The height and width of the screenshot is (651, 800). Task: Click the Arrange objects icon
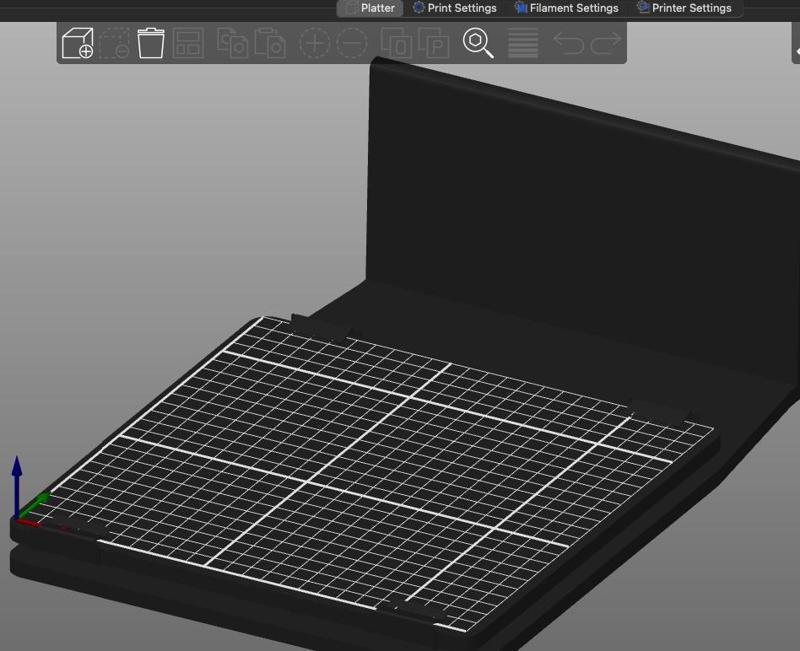(x=189, y=43)
